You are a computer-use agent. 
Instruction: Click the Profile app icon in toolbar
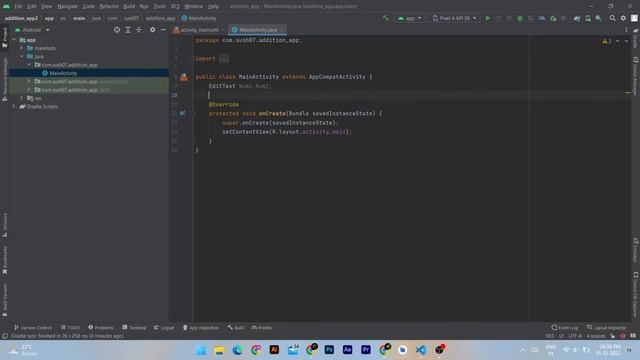click(x=542, y=18)
